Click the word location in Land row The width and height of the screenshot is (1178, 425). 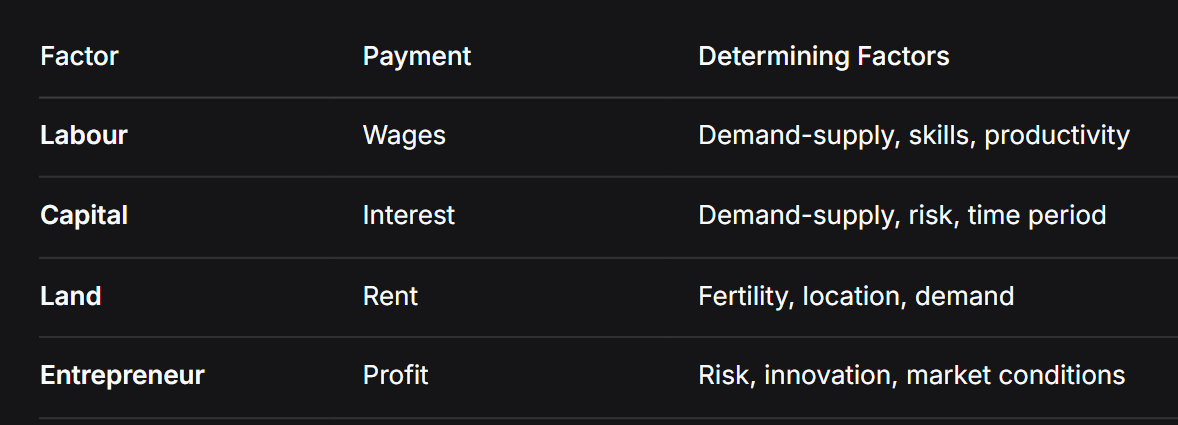tap(852, 296)
